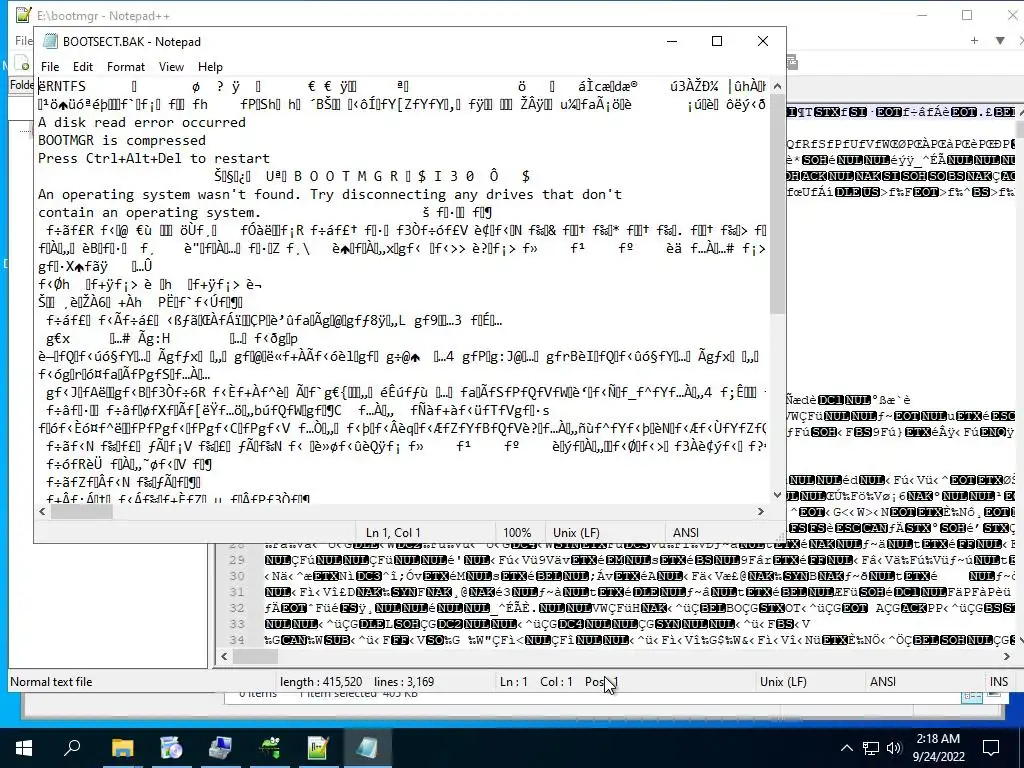
Task: Click the new-document toolbar icon in Notepad++
Action: point(23,64)
